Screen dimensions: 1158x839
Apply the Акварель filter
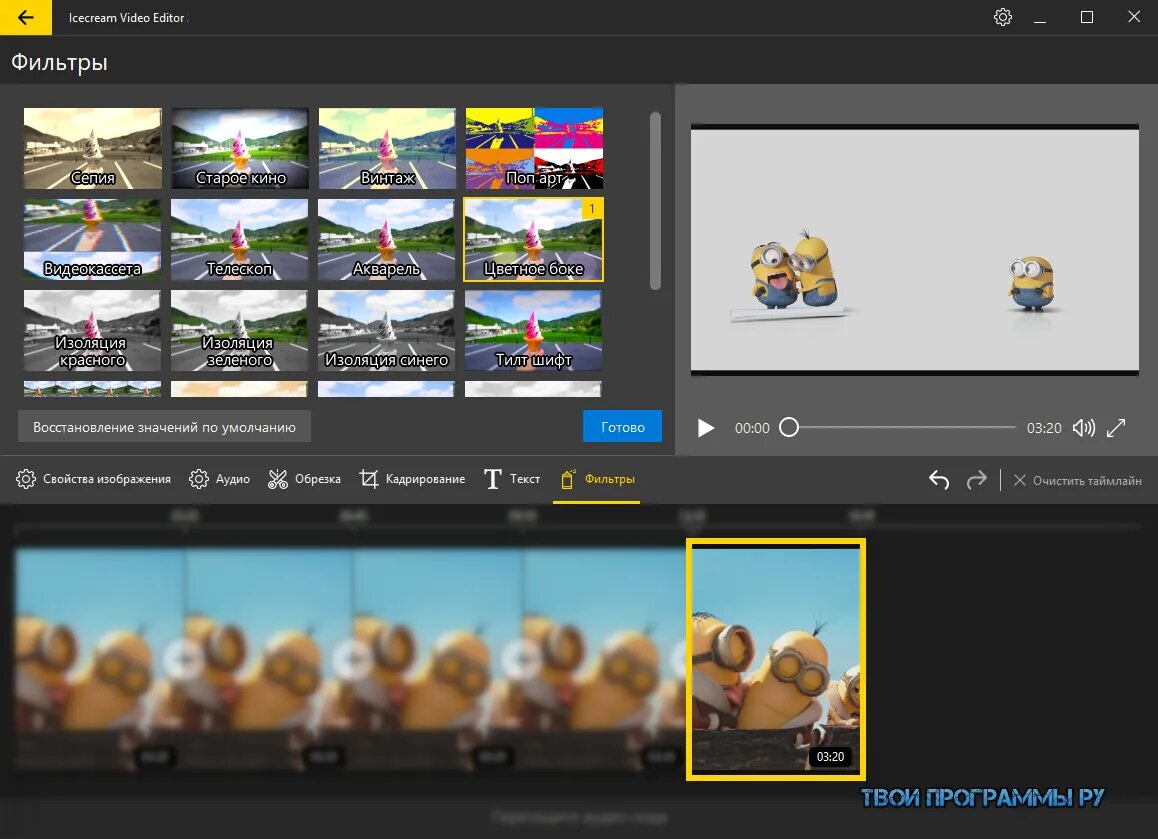coord(387,239)
